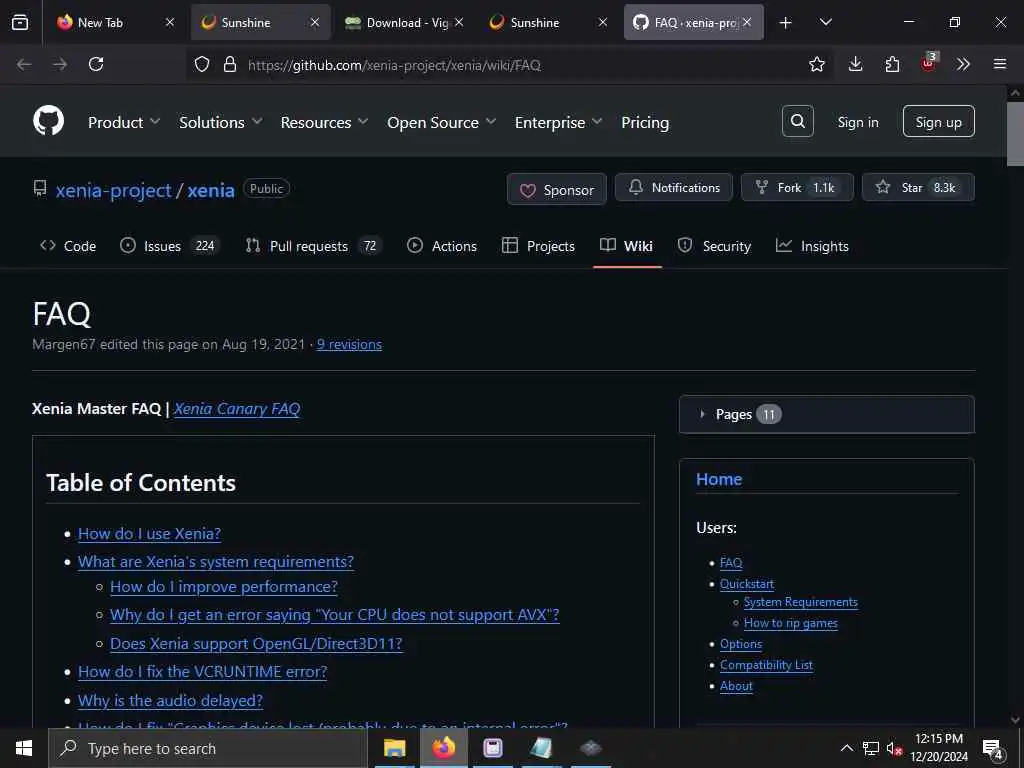The width and height of the screenshot is (1024, 768).
Task: Open a new browser tab with plus
Action: click(786, 23)
